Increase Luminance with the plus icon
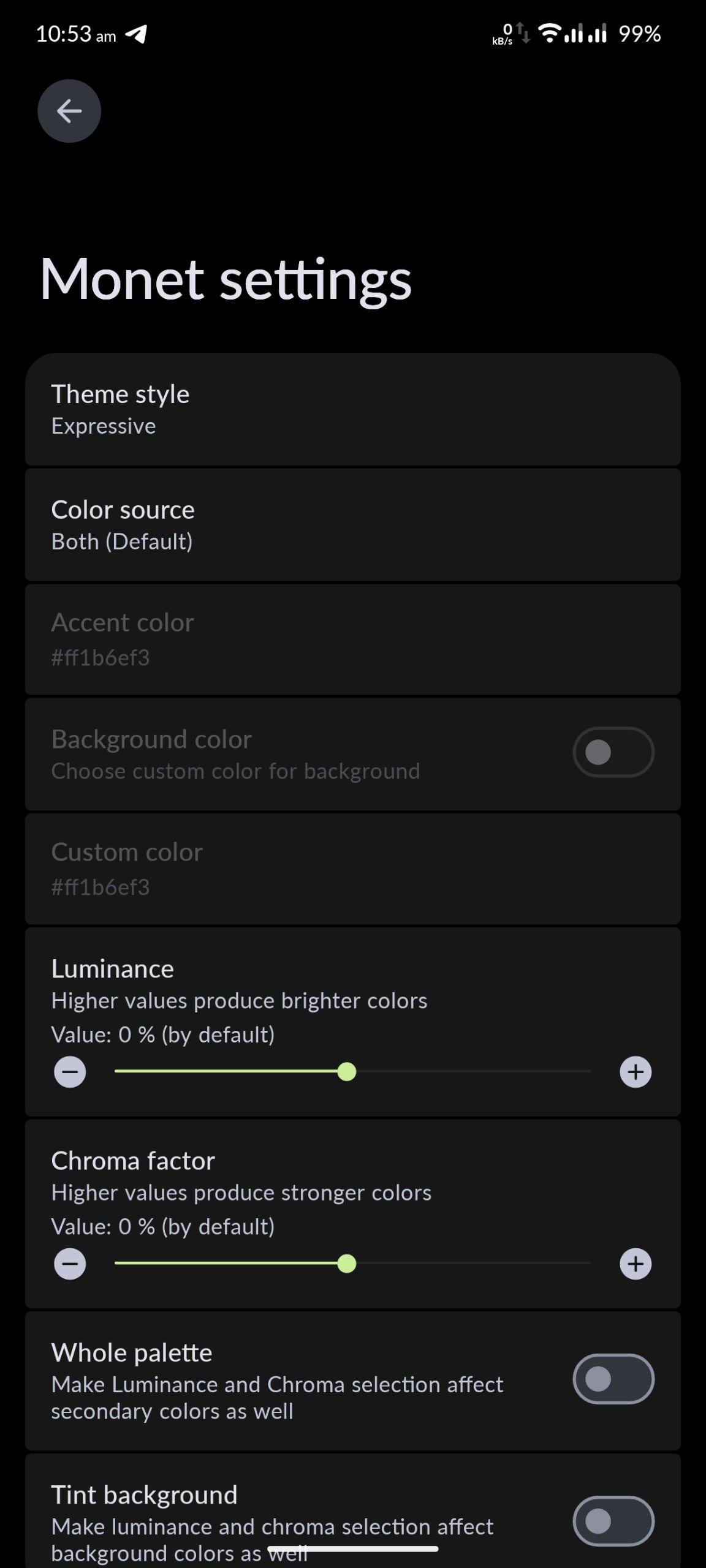This screenshot has width=706, height=1568. click(636, 1072)
